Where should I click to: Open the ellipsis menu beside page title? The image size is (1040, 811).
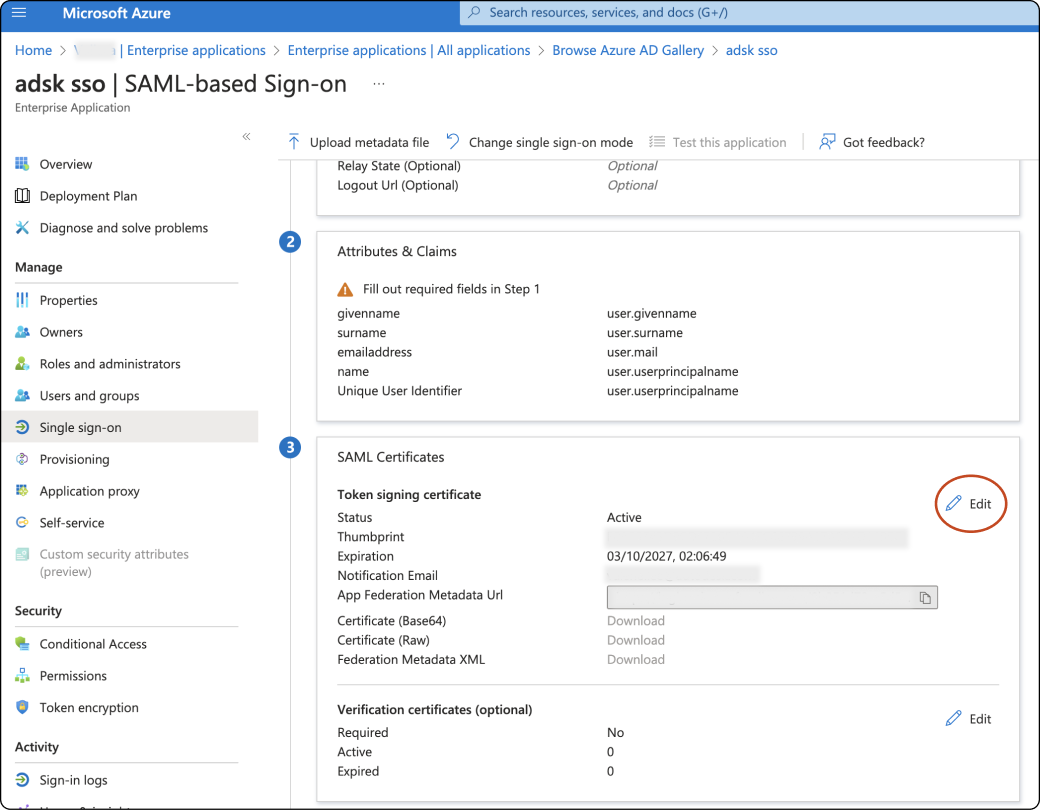coord(379,84)
